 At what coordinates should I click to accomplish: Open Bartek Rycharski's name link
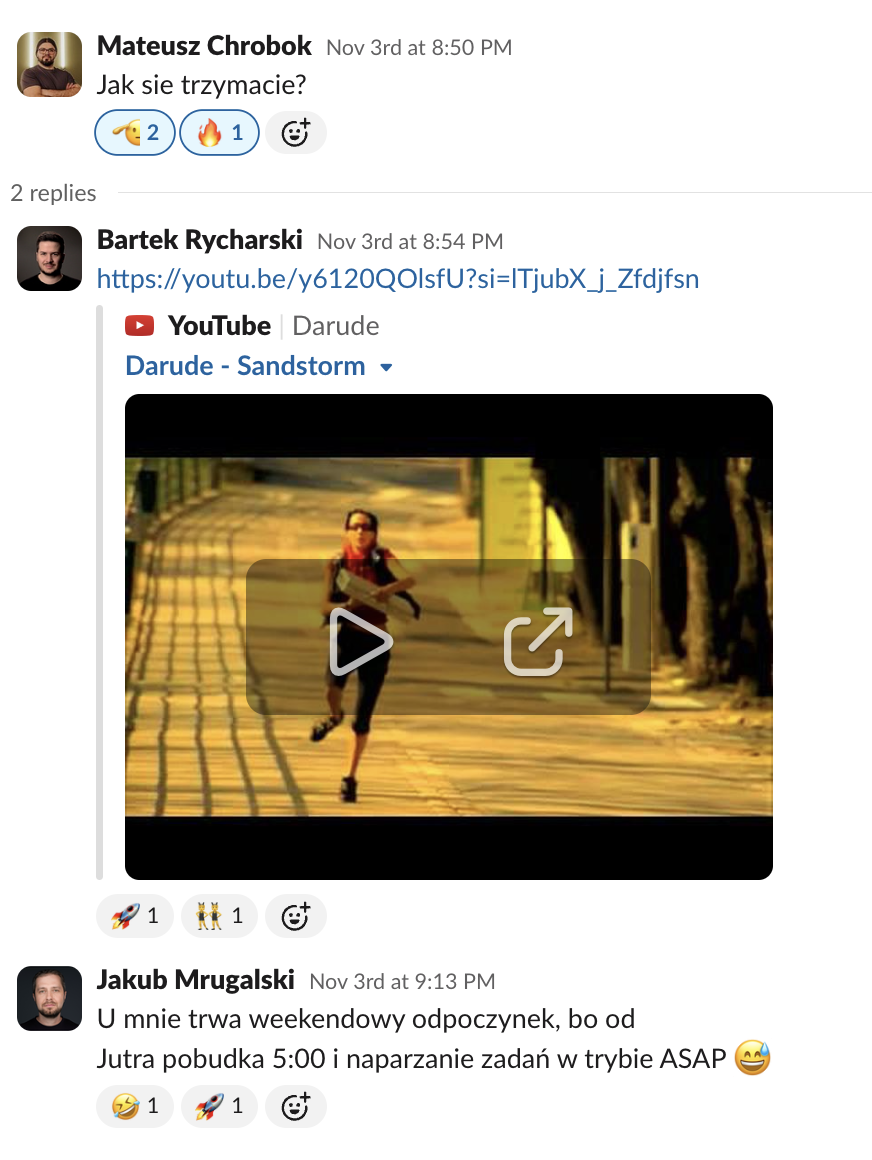pos(200,240)
